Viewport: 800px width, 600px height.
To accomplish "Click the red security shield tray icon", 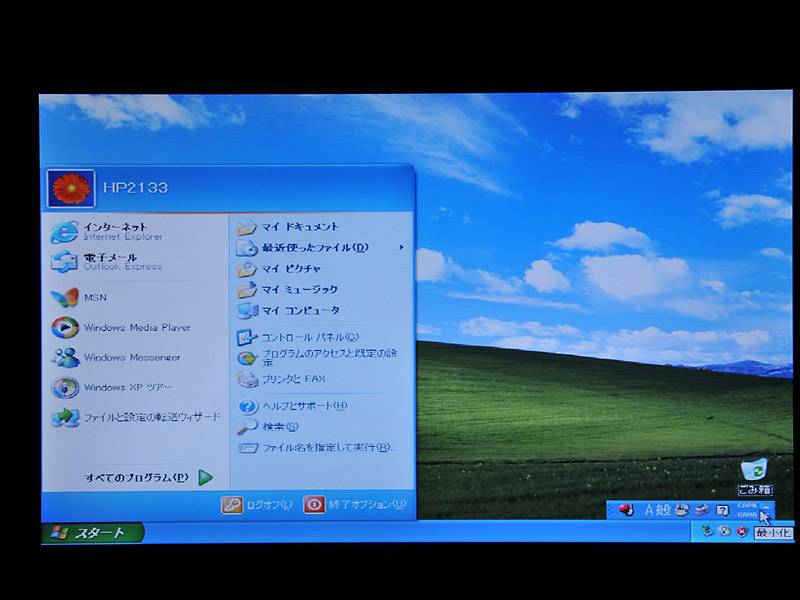I will click(x=741, y=531).
